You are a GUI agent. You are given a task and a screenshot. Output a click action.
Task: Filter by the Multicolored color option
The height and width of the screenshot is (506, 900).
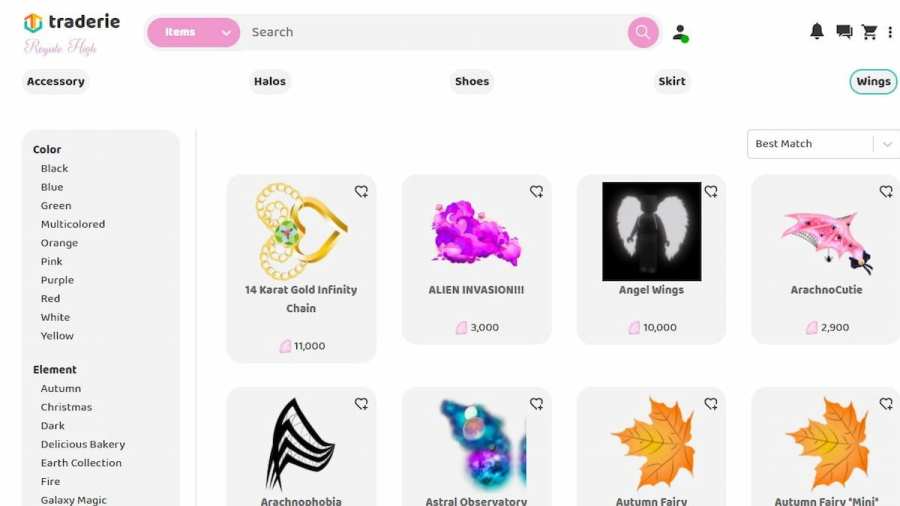point(73,224)
